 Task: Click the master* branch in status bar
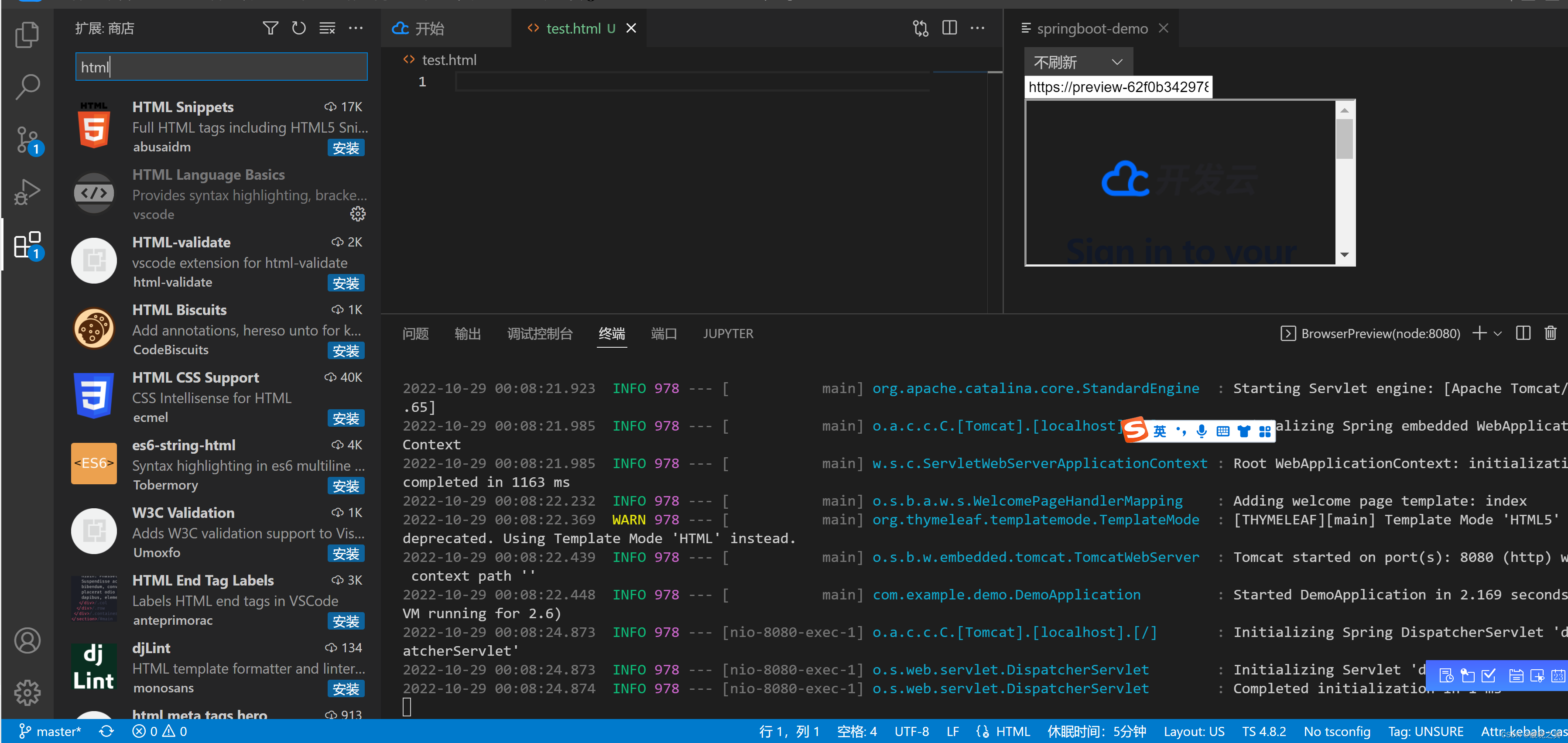50,731
